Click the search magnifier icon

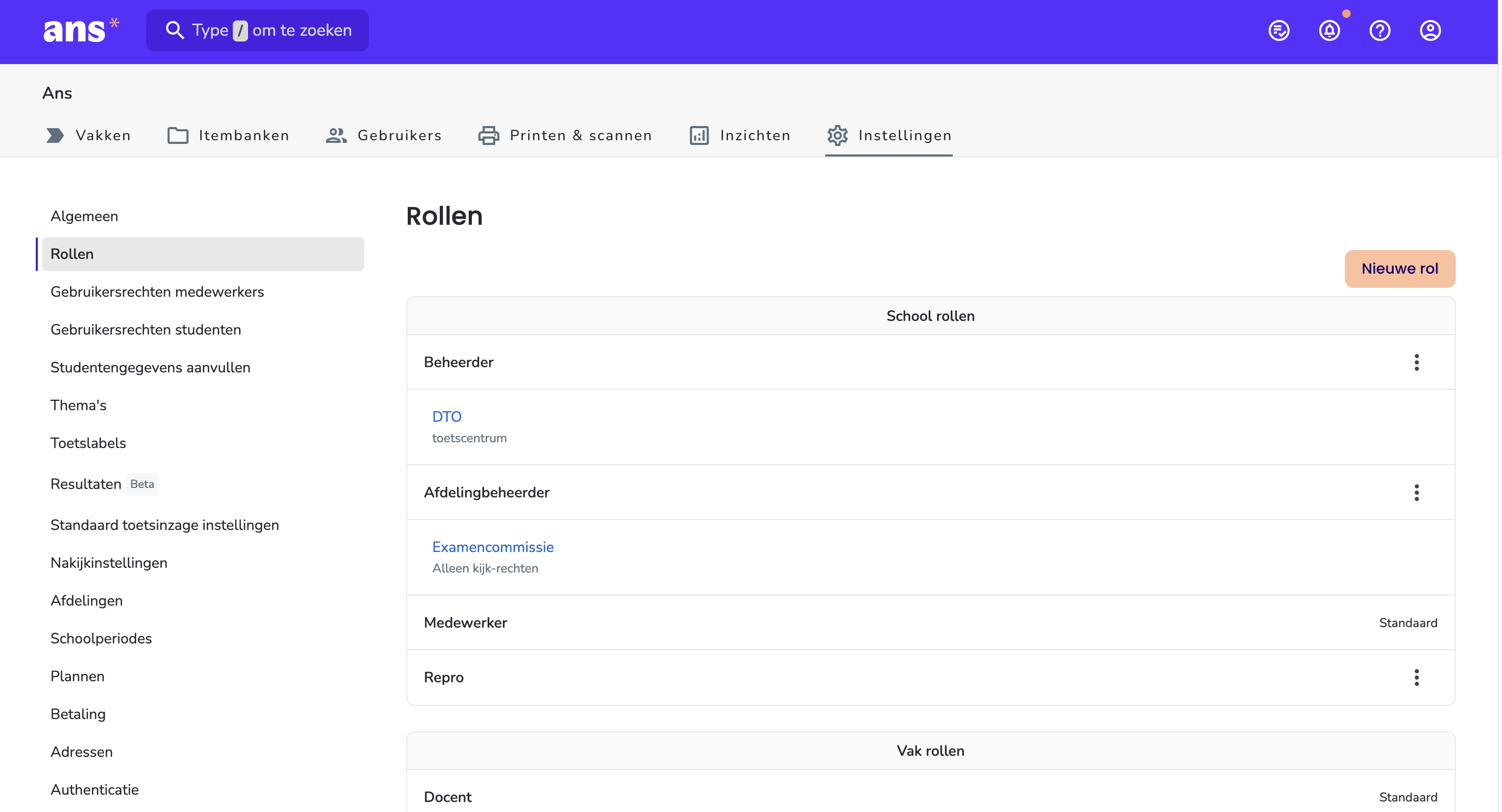click(174, 30)
